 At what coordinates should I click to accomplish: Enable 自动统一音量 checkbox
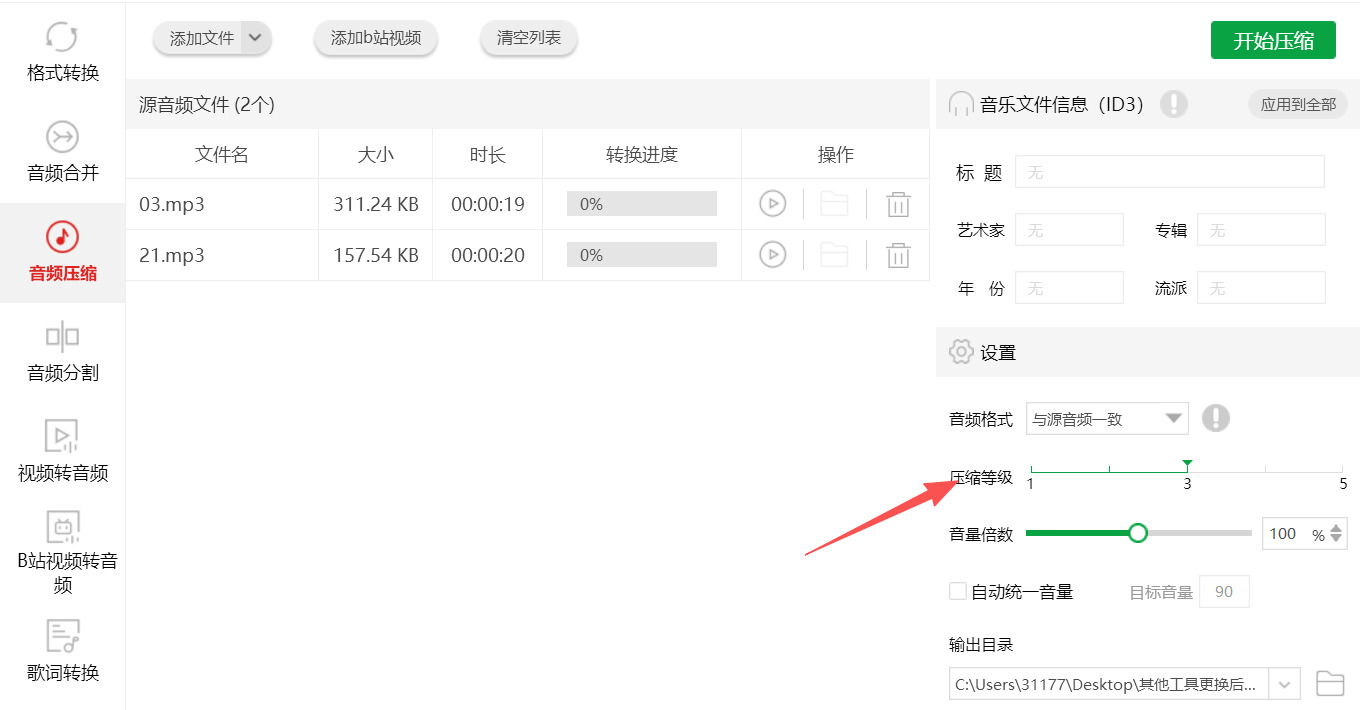point(957,591)
